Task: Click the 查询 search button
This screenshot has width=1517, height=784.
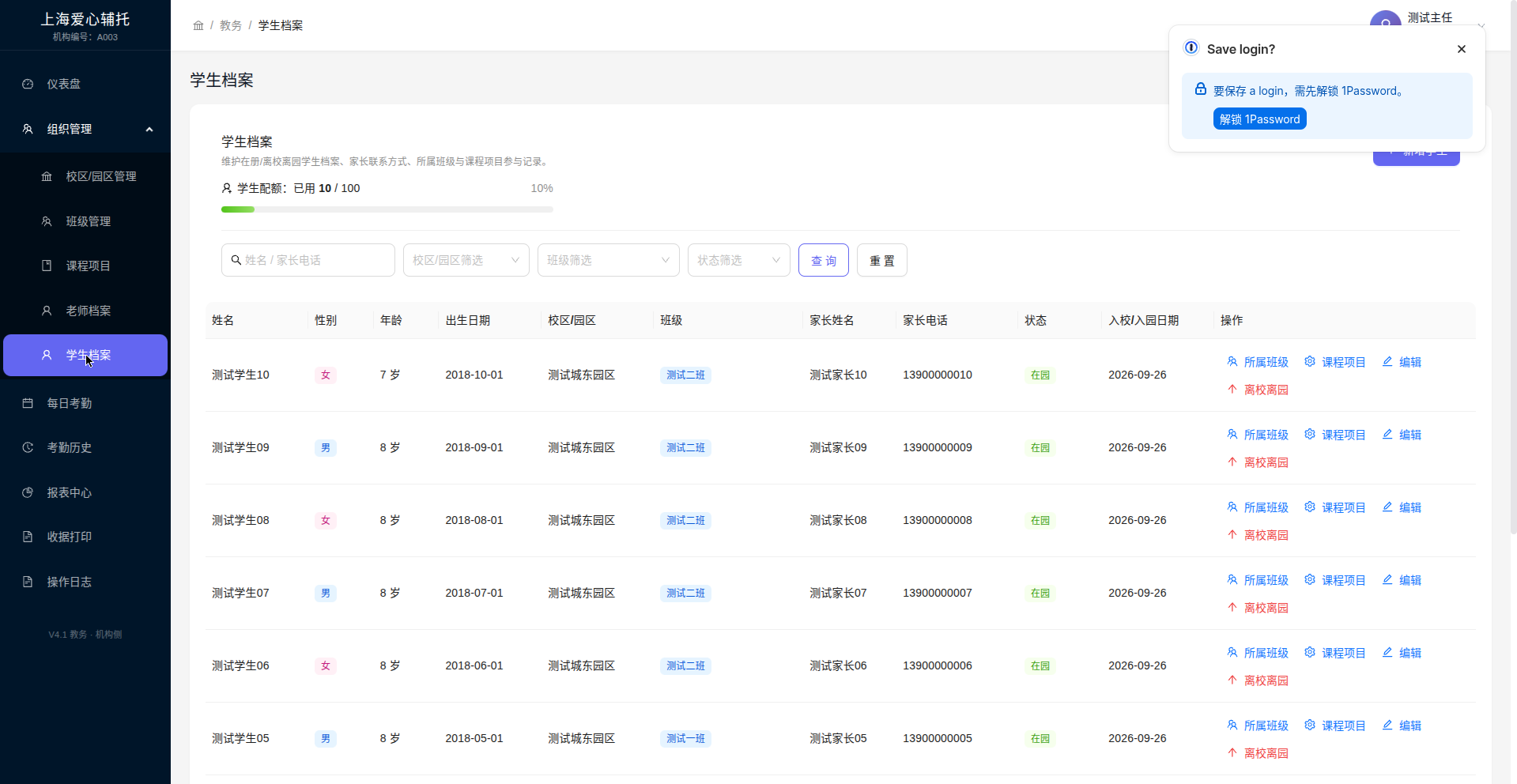Action: tap(824, 260)
